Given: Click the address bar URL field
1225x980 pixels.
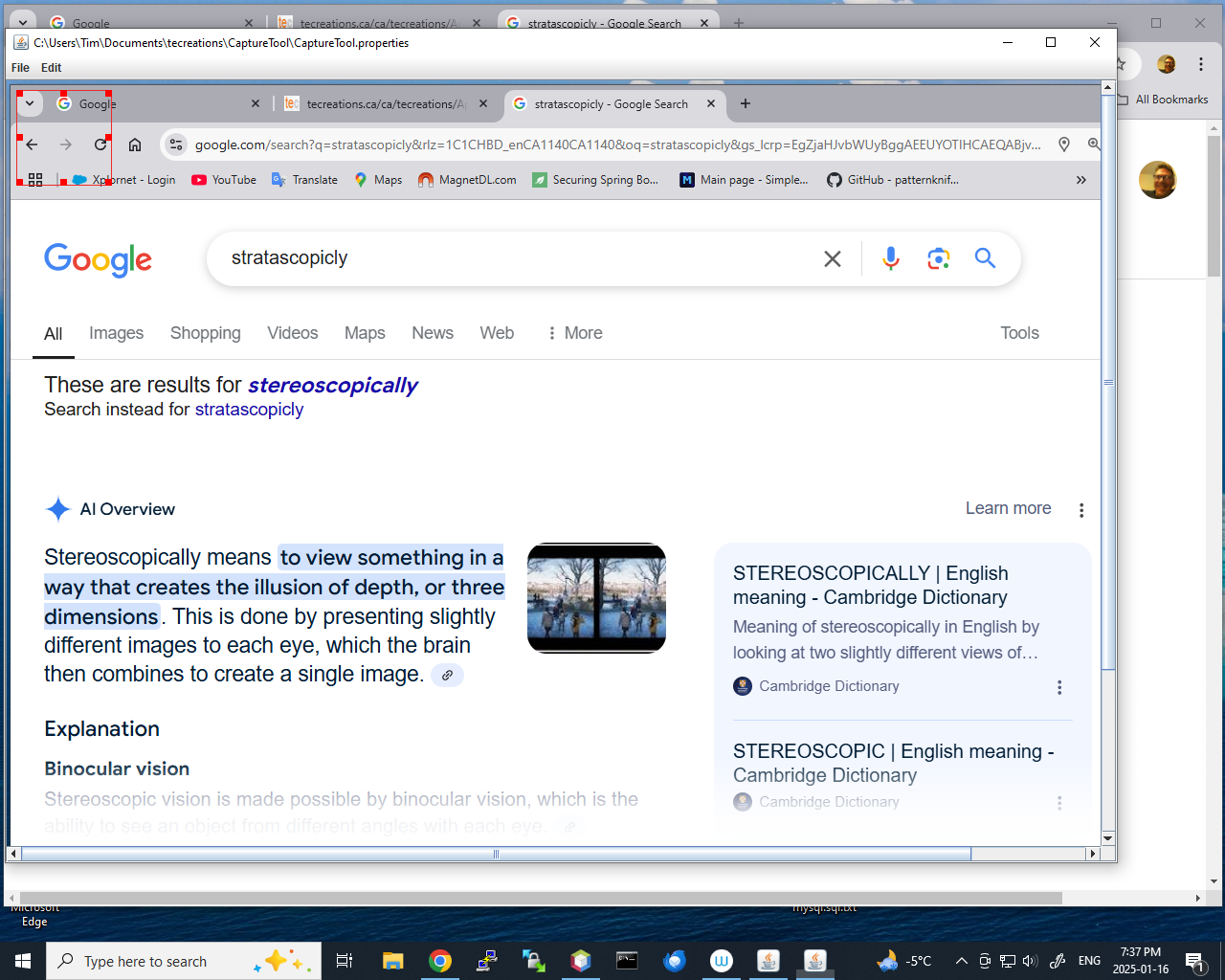Looking at the screenshot, I should tap(617, 145).
